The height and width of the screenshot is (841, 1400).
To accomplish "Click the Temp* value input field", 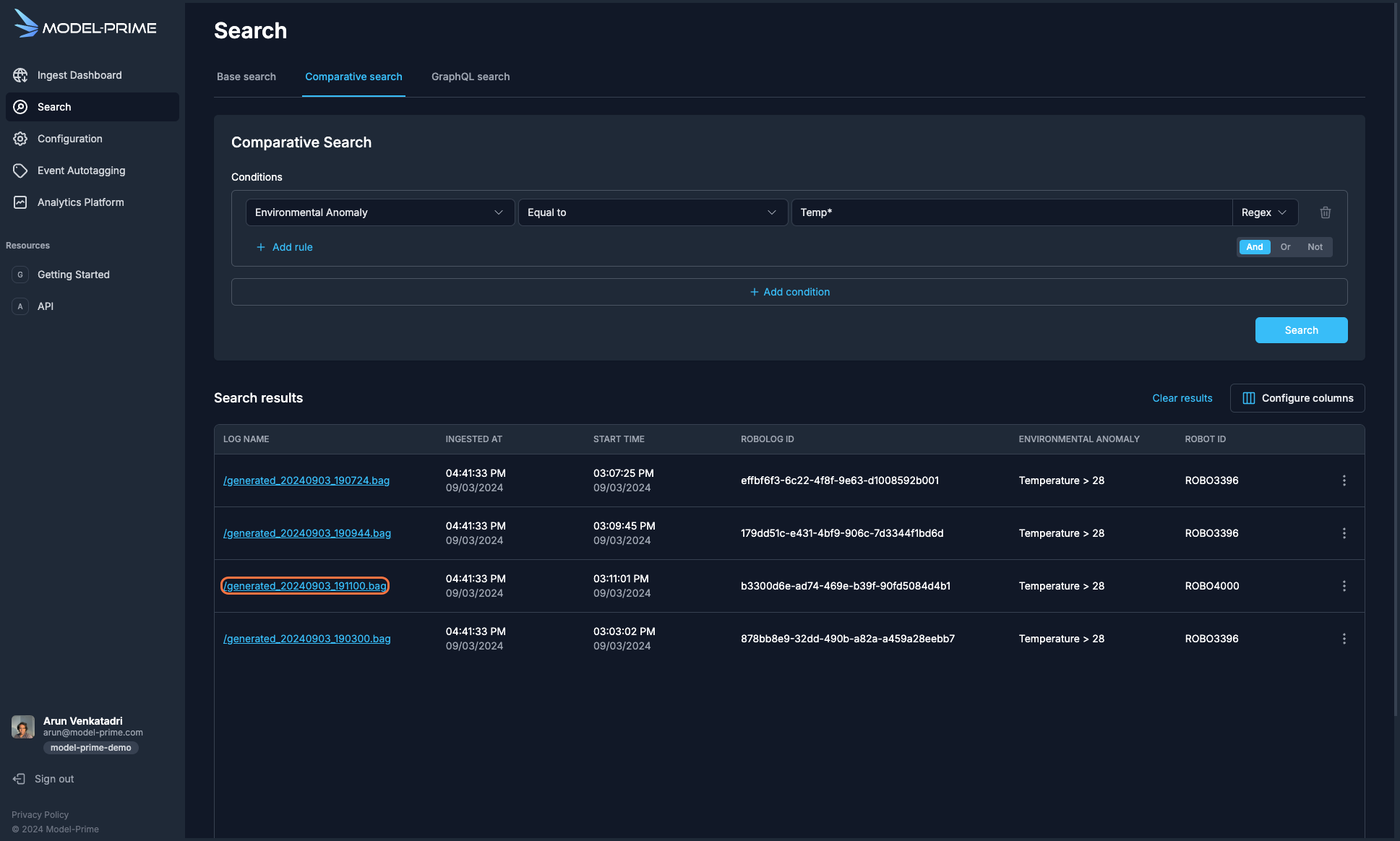I will [1012, 212].
